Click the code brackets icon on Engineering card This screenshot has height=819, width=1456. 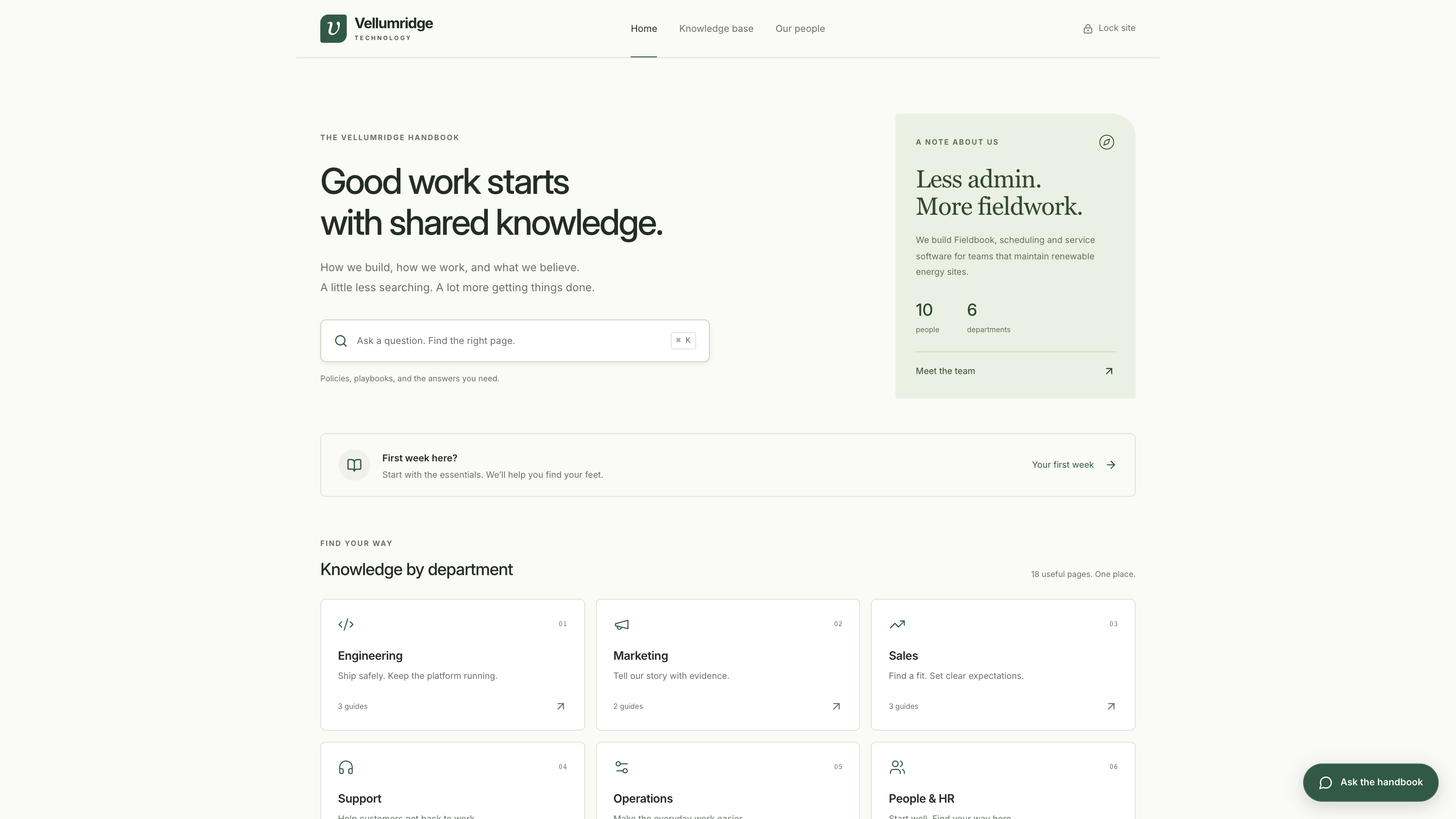click(x=346, y=624)
